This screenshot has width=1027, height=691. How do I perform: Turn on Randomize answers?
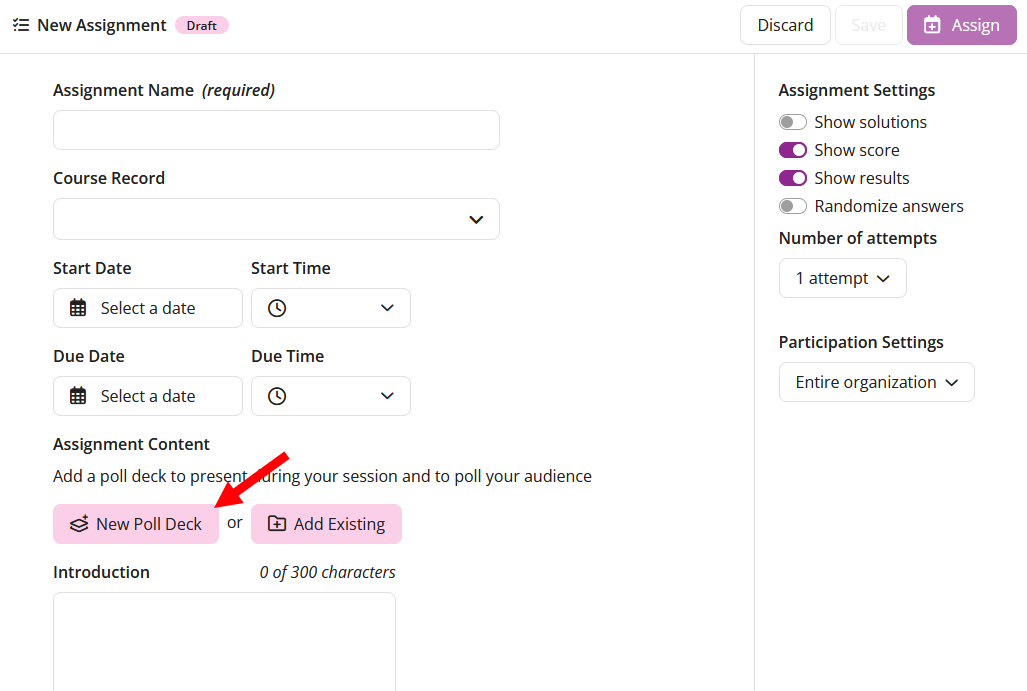[793, 205]
